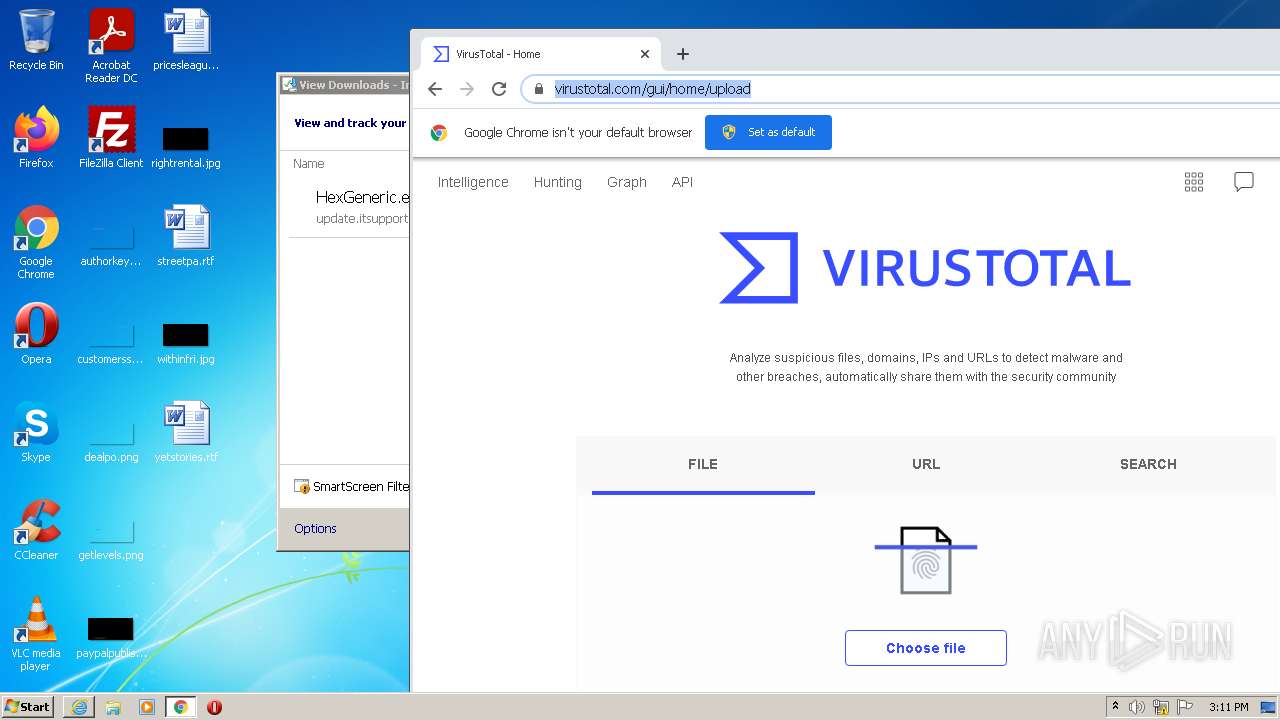This screenshot has height=720, width=1280.
Task: Close the VirusTotal - Home tab
Action: point(645,54)
